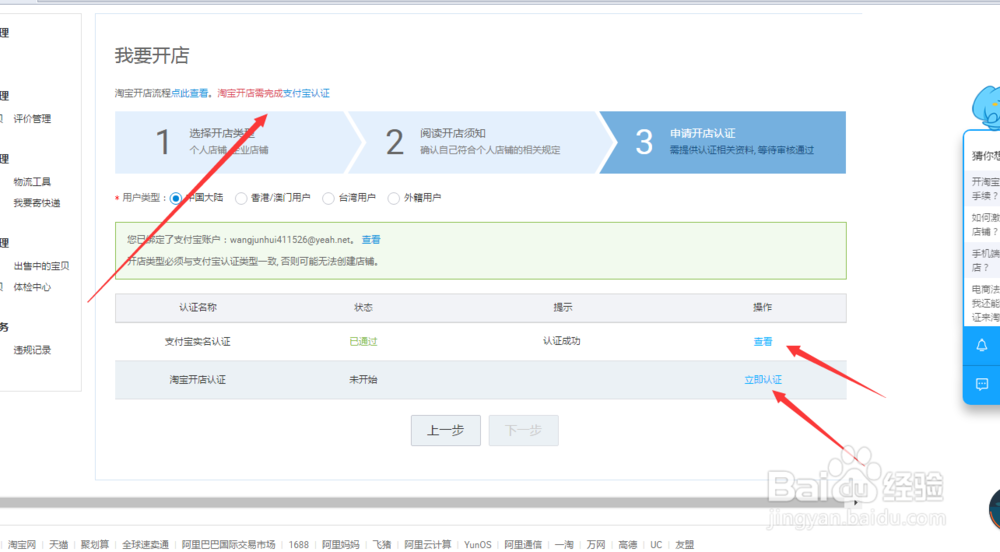Click 立即认证 for 淘宝开店认证
Screen dimensions: 1000x552
pos(763,379)
